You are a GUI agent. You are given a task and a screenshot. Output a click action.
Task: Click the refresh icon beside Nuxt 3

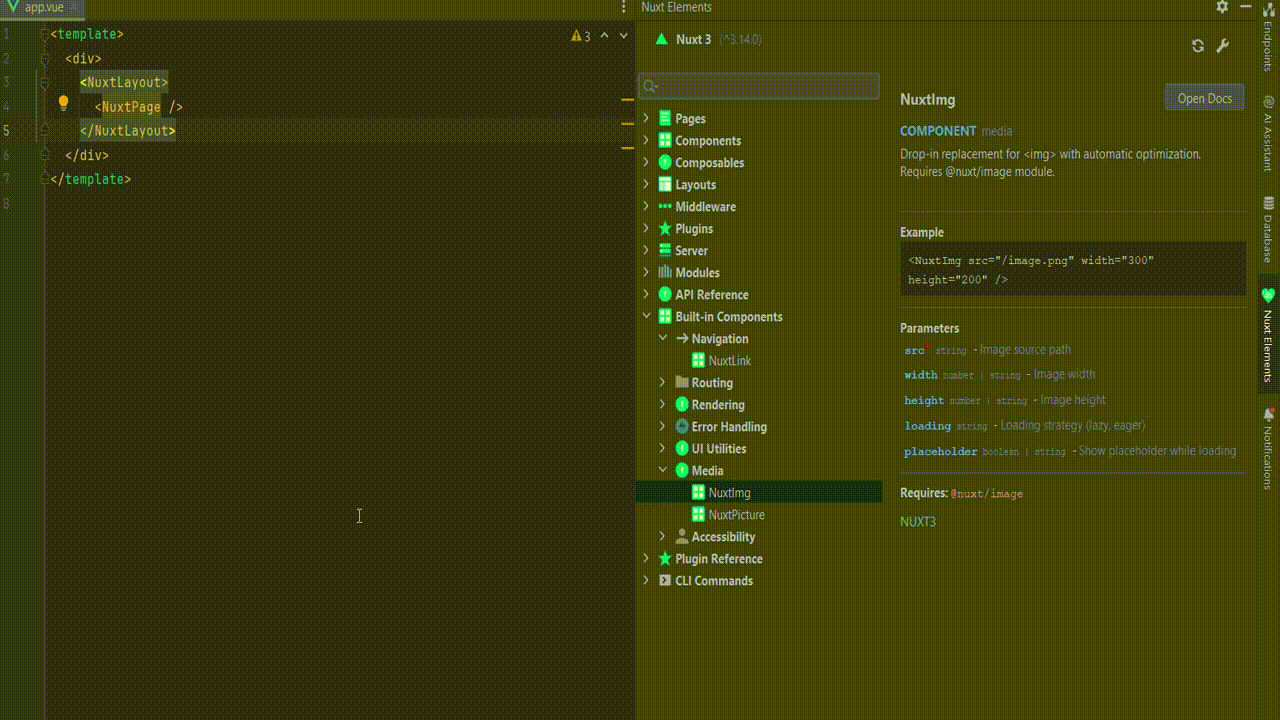(1198, 46)
